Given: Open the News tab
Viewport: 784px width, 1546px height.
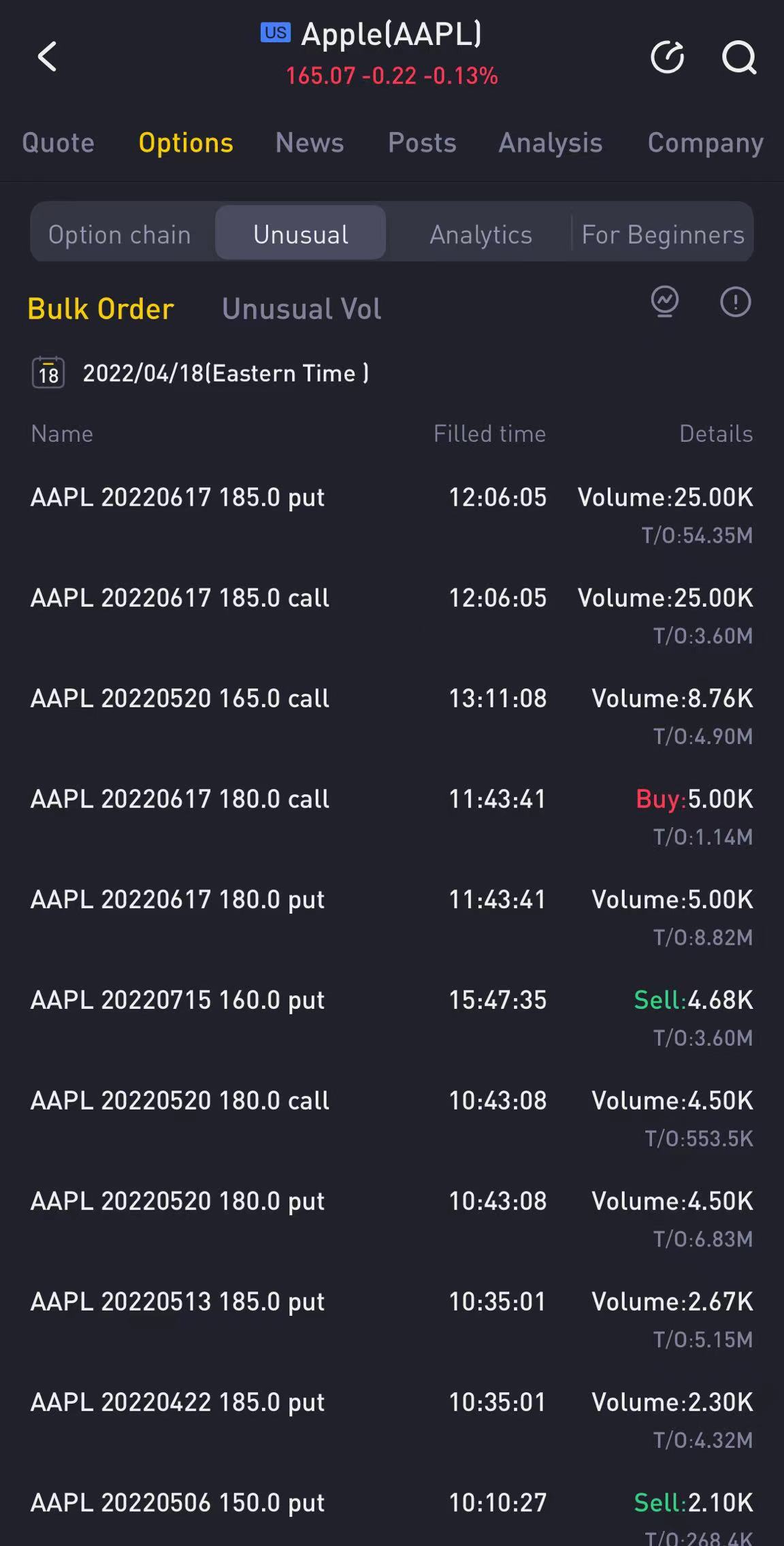Looking at the screenshot, I should 310,143.
